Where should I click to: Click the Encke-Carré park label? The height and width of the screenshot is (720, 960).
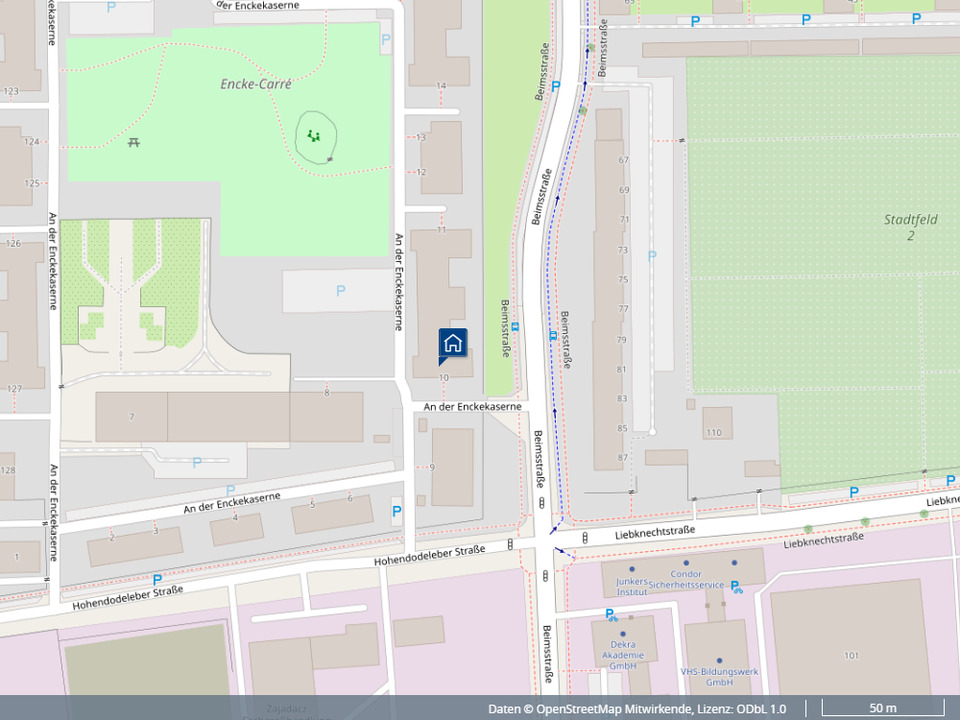(256, 84)
